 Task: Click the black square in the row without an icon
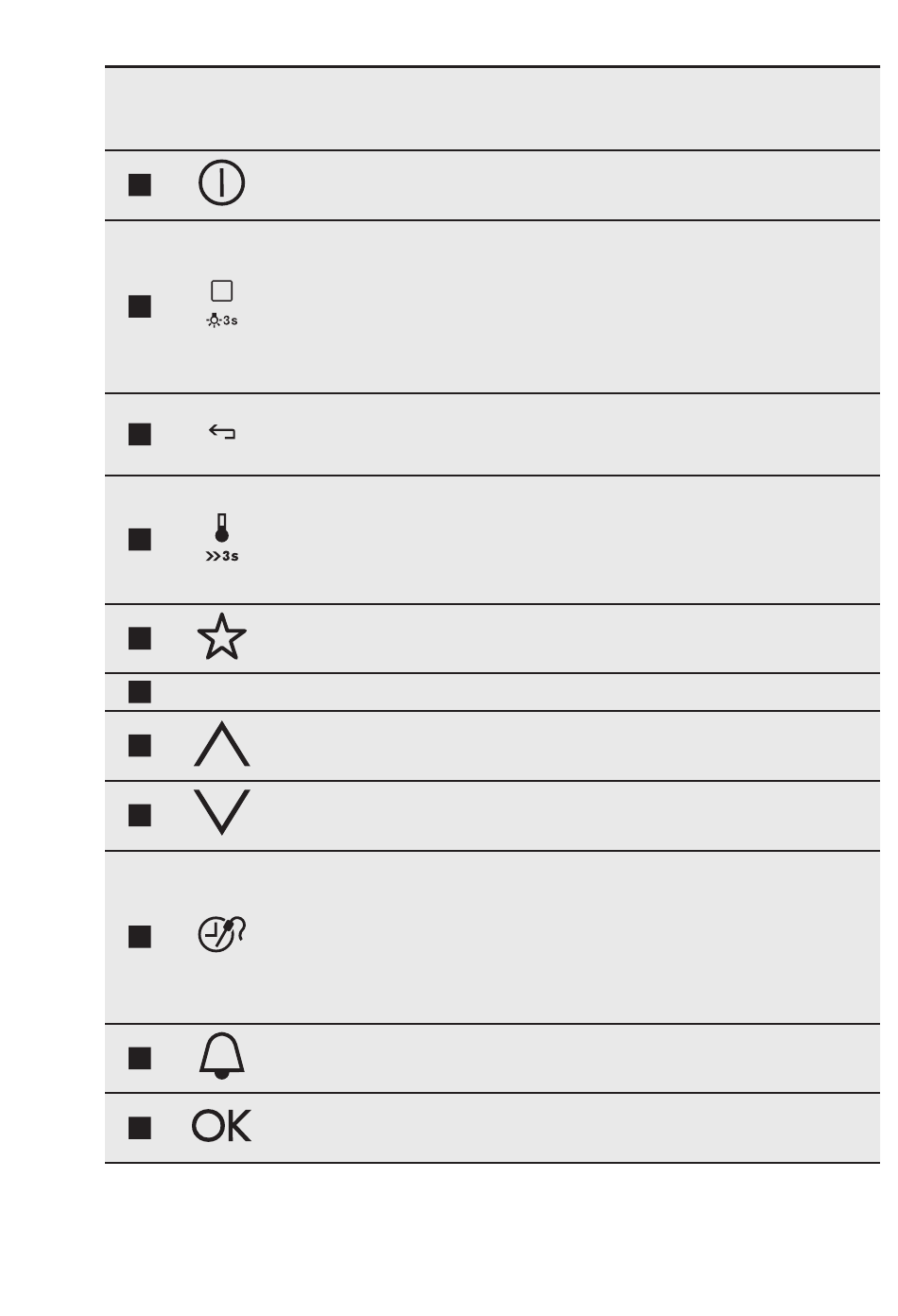point(140,692)
